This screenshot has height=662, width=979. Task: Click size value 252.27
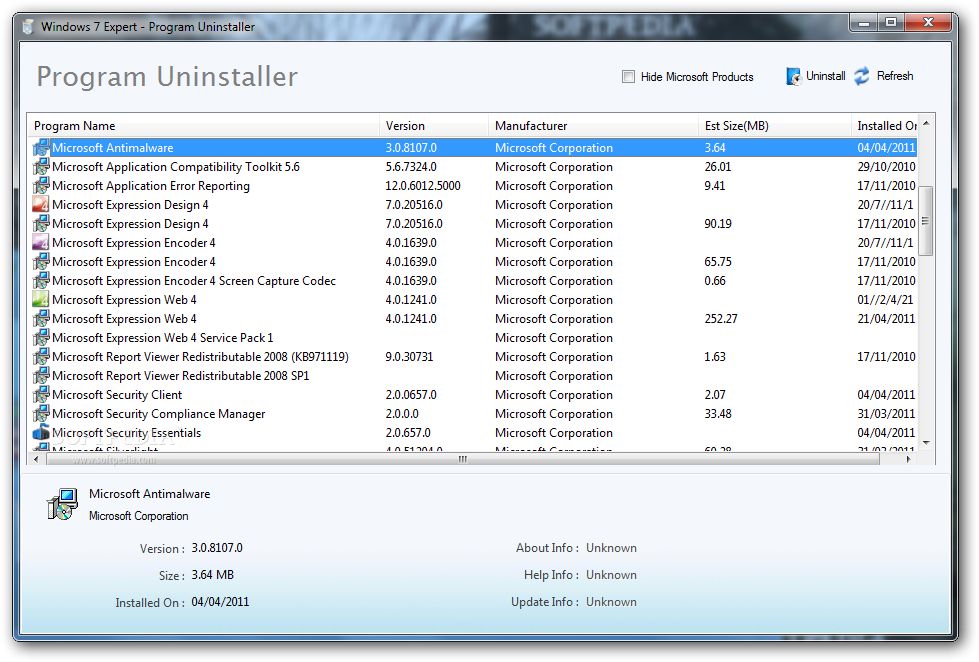(x=721, y=319)
